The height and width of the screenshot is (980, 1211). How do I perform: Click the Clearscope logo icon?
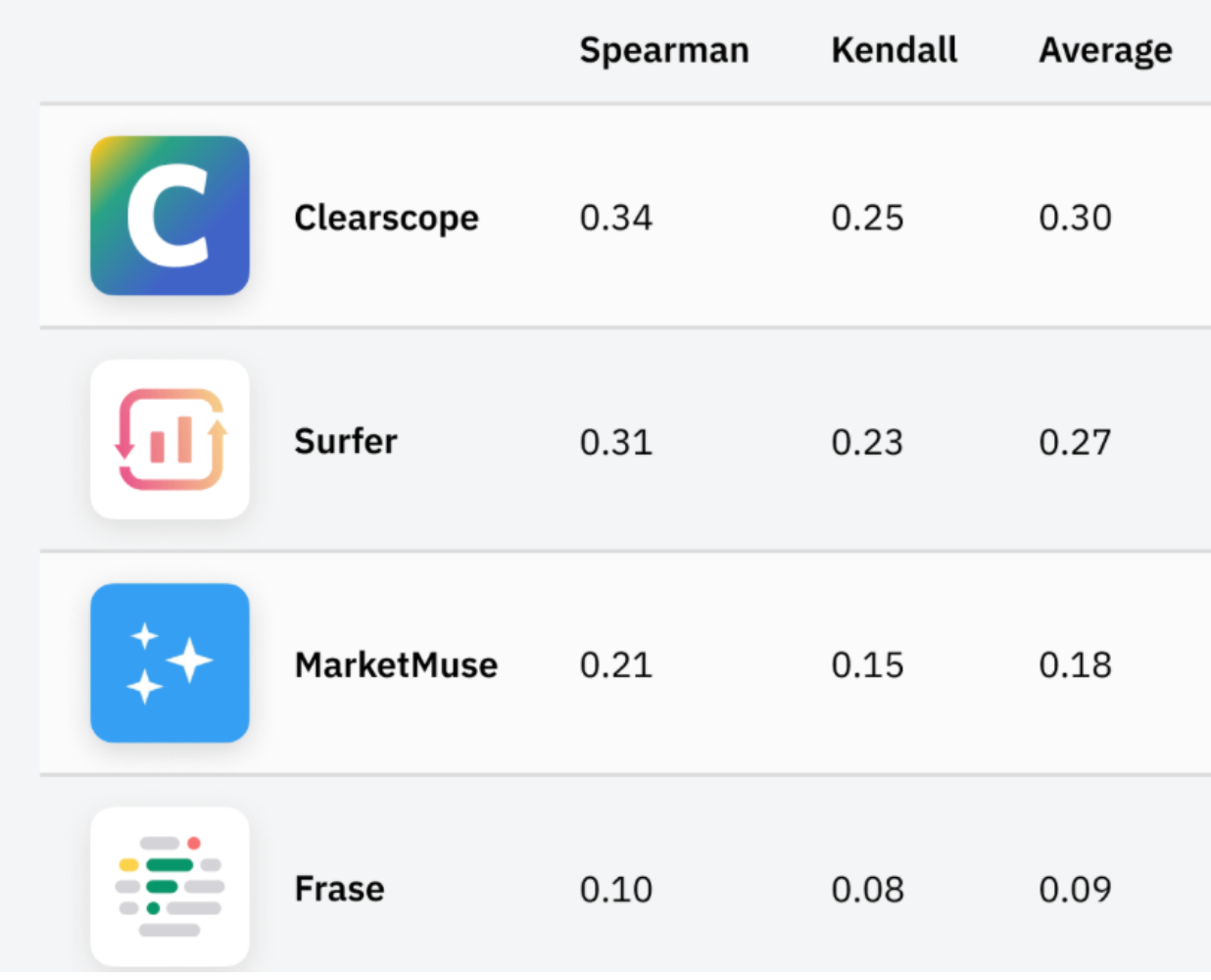(x=170, y=216)
